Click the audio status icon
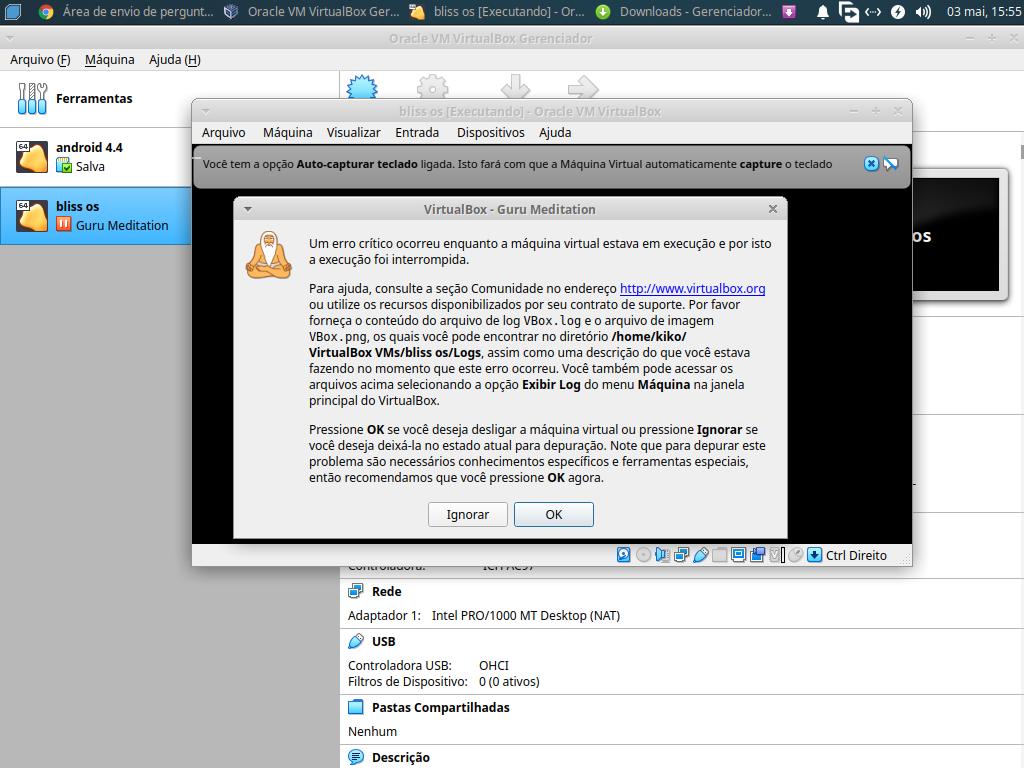The height and width of the screenshot is (768, 1024). tap(662, 555)
